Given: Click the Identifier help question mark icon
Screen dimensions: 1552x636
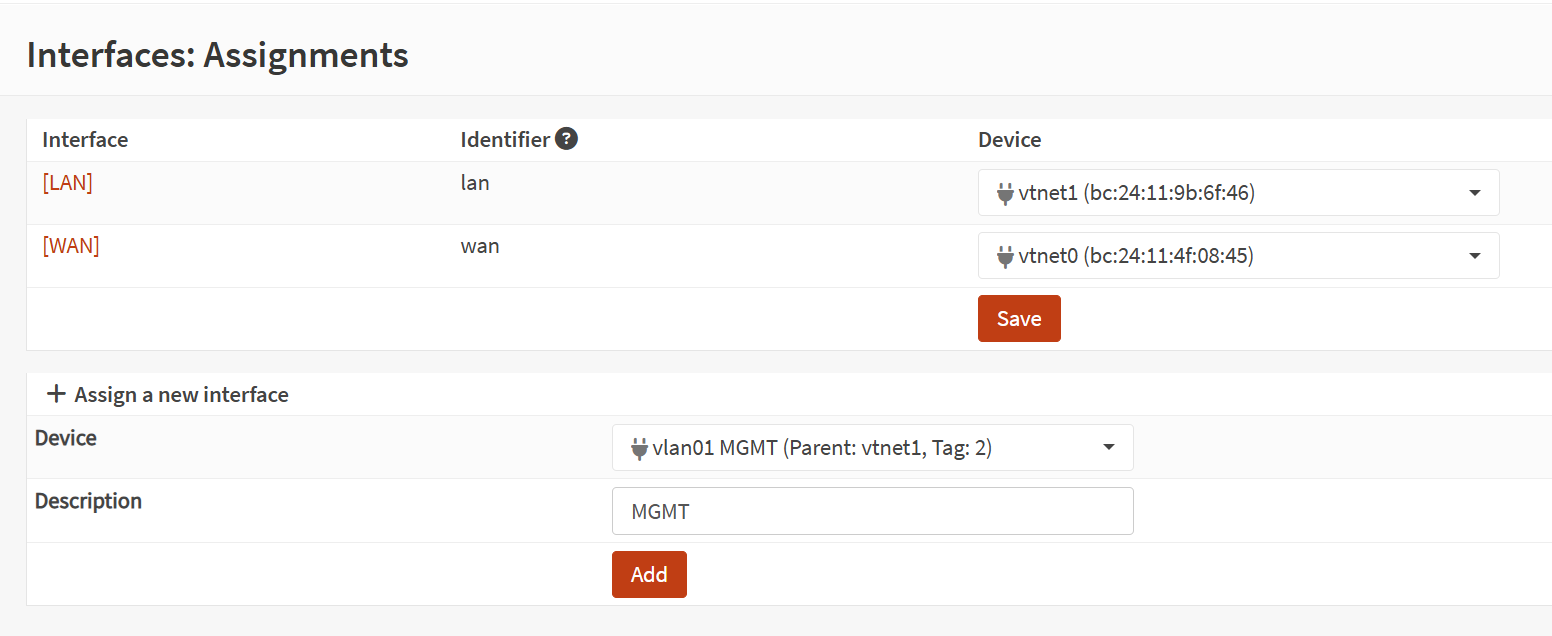Looking at the screenshot, I should [x=567, y=140].
